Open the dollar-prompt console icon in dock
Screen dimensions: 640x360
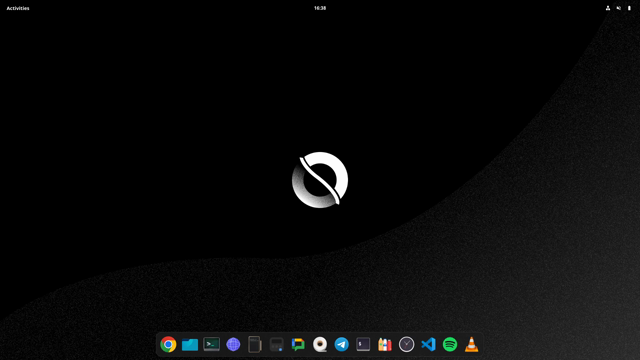click(x=363, y=344)
